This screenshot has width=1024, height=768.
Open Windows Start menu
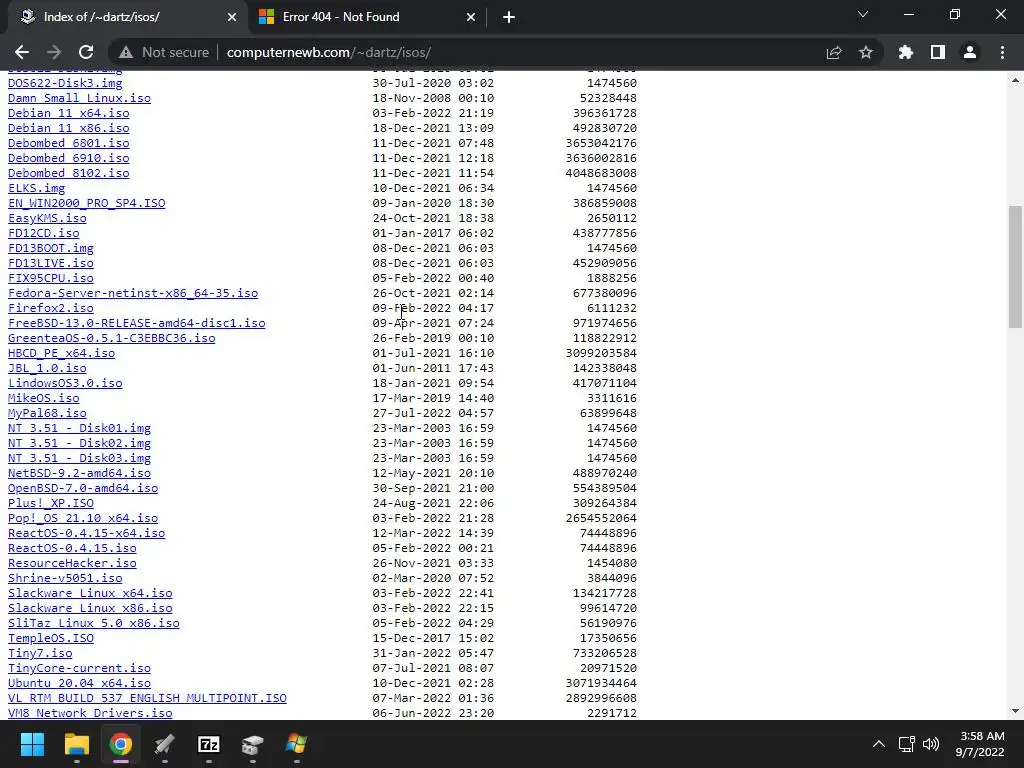pyautogui.click(x=32, y=744)
